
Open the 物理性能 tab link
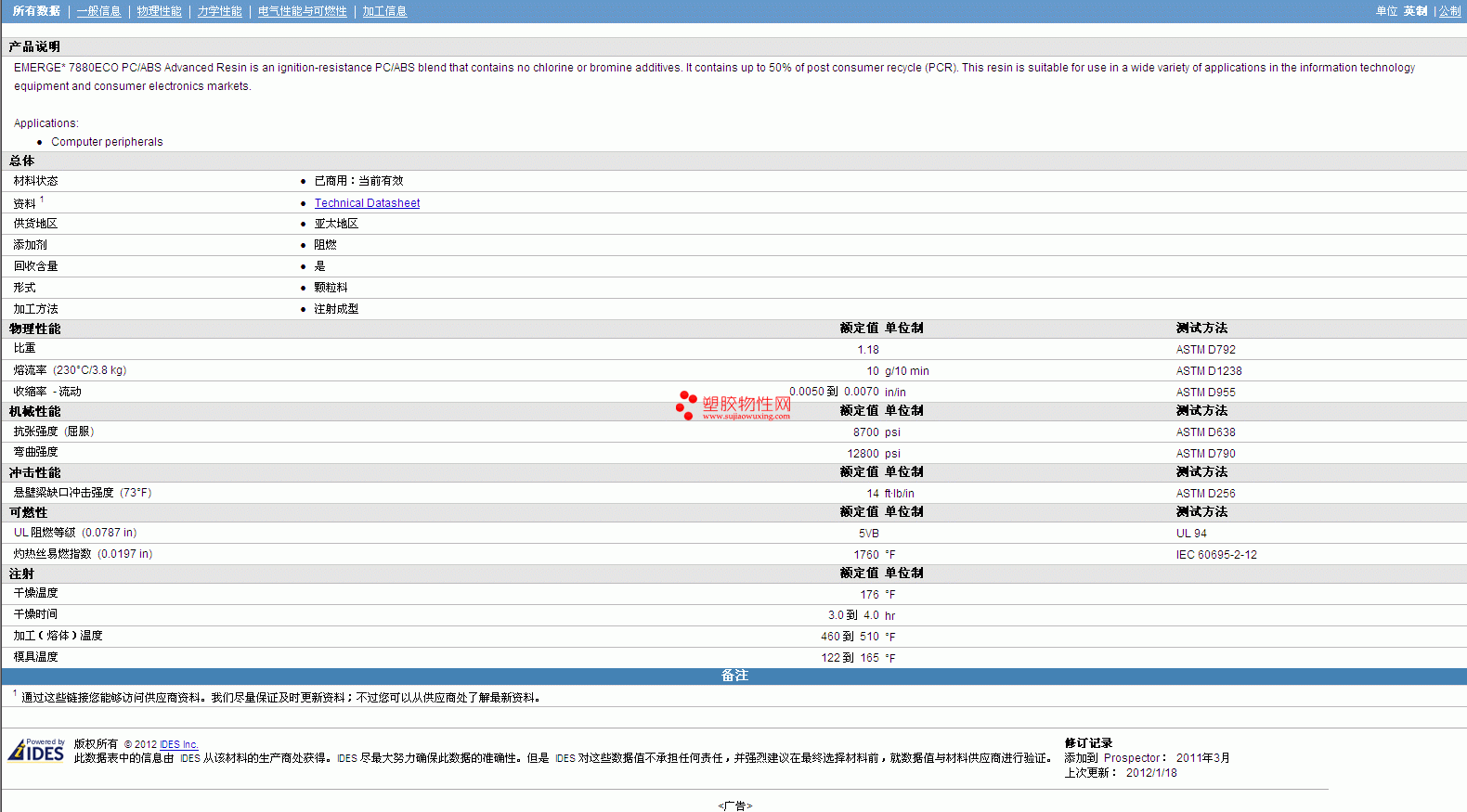tap(160, 11)
